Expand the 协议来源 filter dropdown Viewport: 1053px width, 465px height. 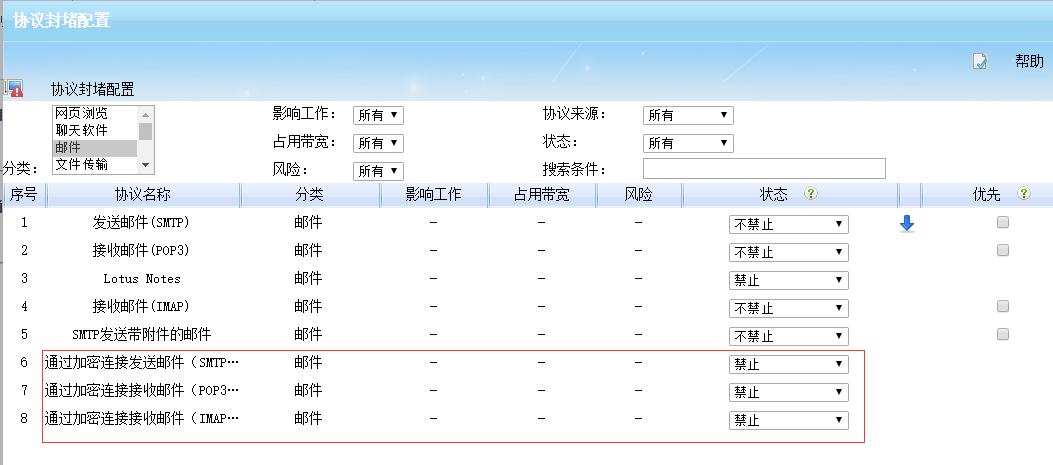click(x=689, y=115)
